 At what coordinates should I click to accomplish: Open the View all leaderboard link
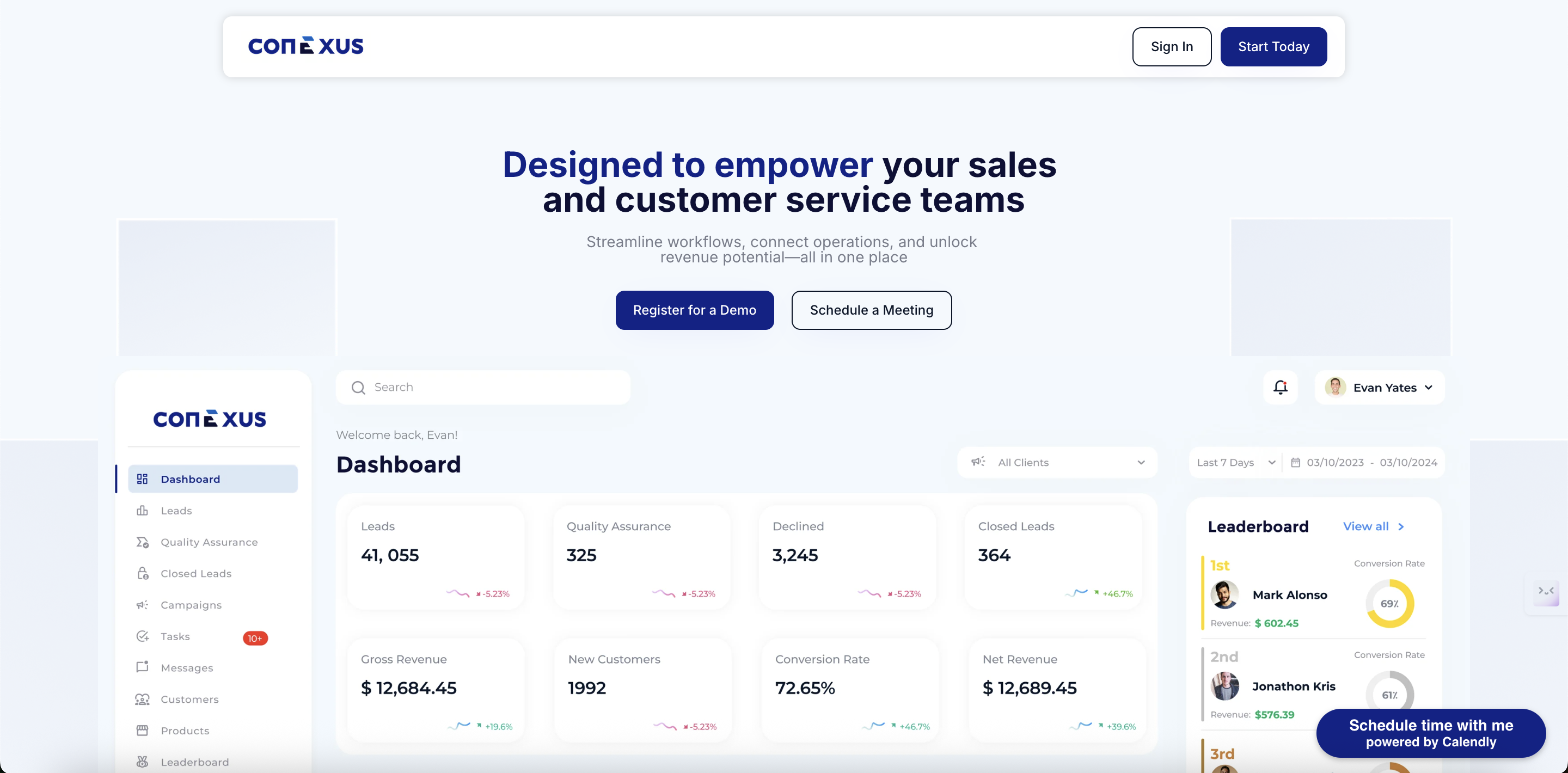coord(1373,526)
